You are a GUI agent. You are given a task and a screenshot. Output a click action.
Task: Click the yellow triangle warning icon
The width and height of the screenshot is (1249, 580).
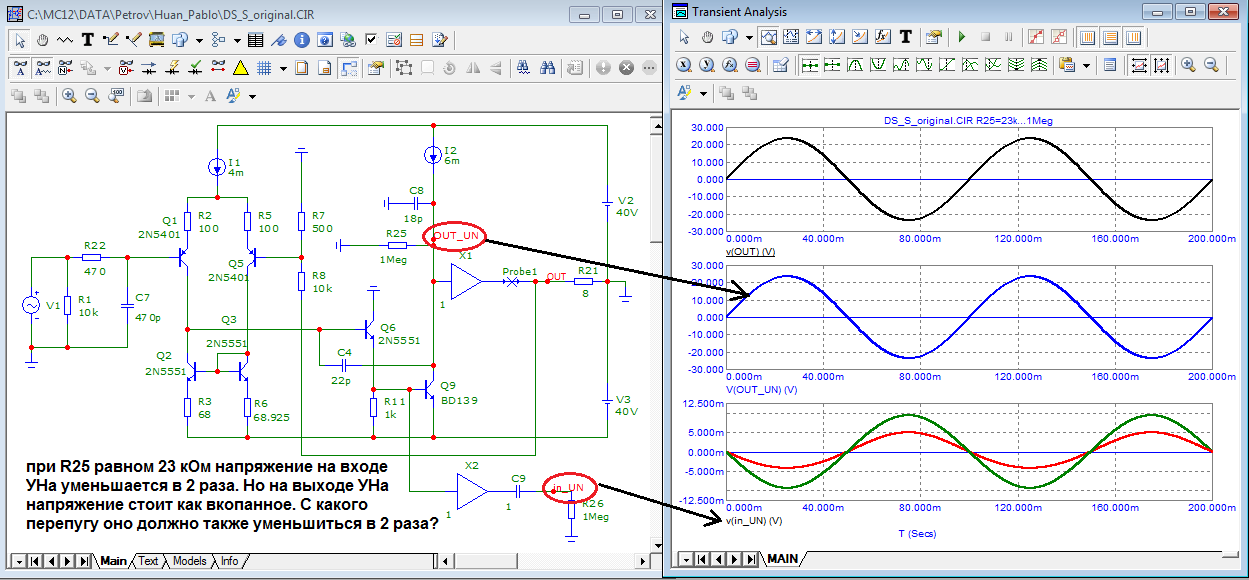(x=240, y=68)
